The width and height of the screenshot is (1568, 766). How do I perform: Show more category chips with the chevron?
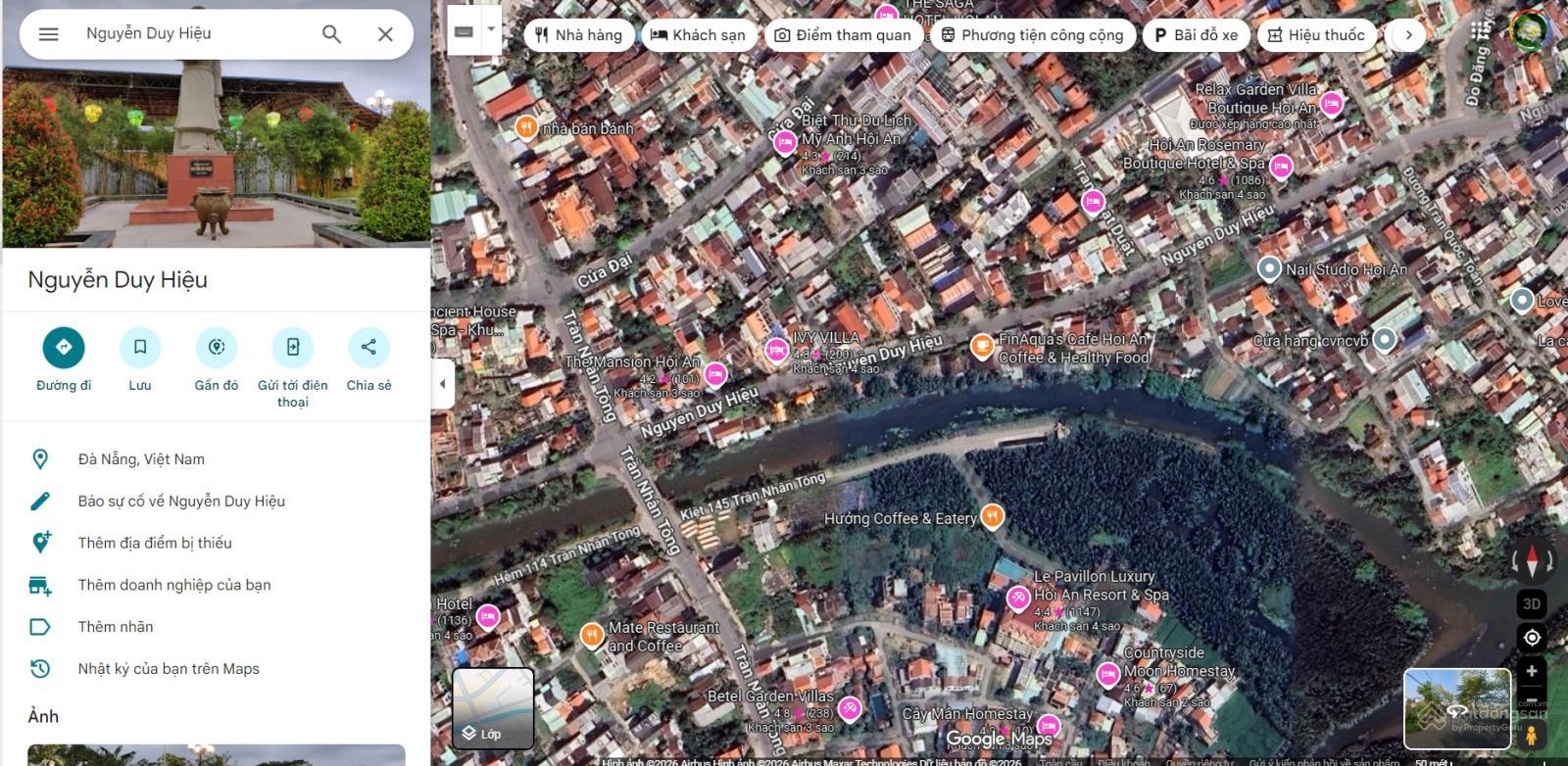(x=1408, y=35)
